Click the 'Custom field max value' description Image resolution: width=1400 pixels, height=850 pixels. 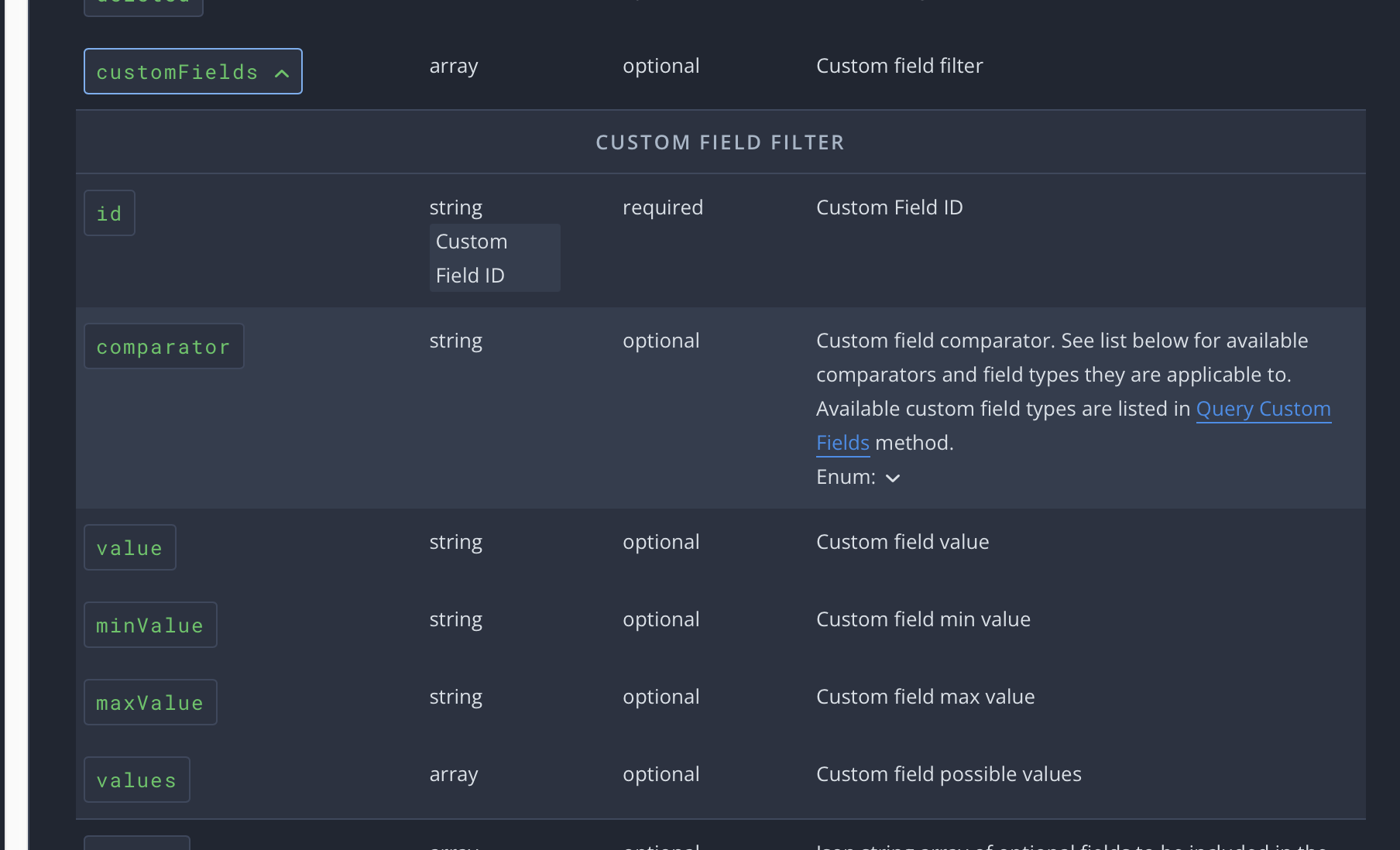(x=925, y=697)
